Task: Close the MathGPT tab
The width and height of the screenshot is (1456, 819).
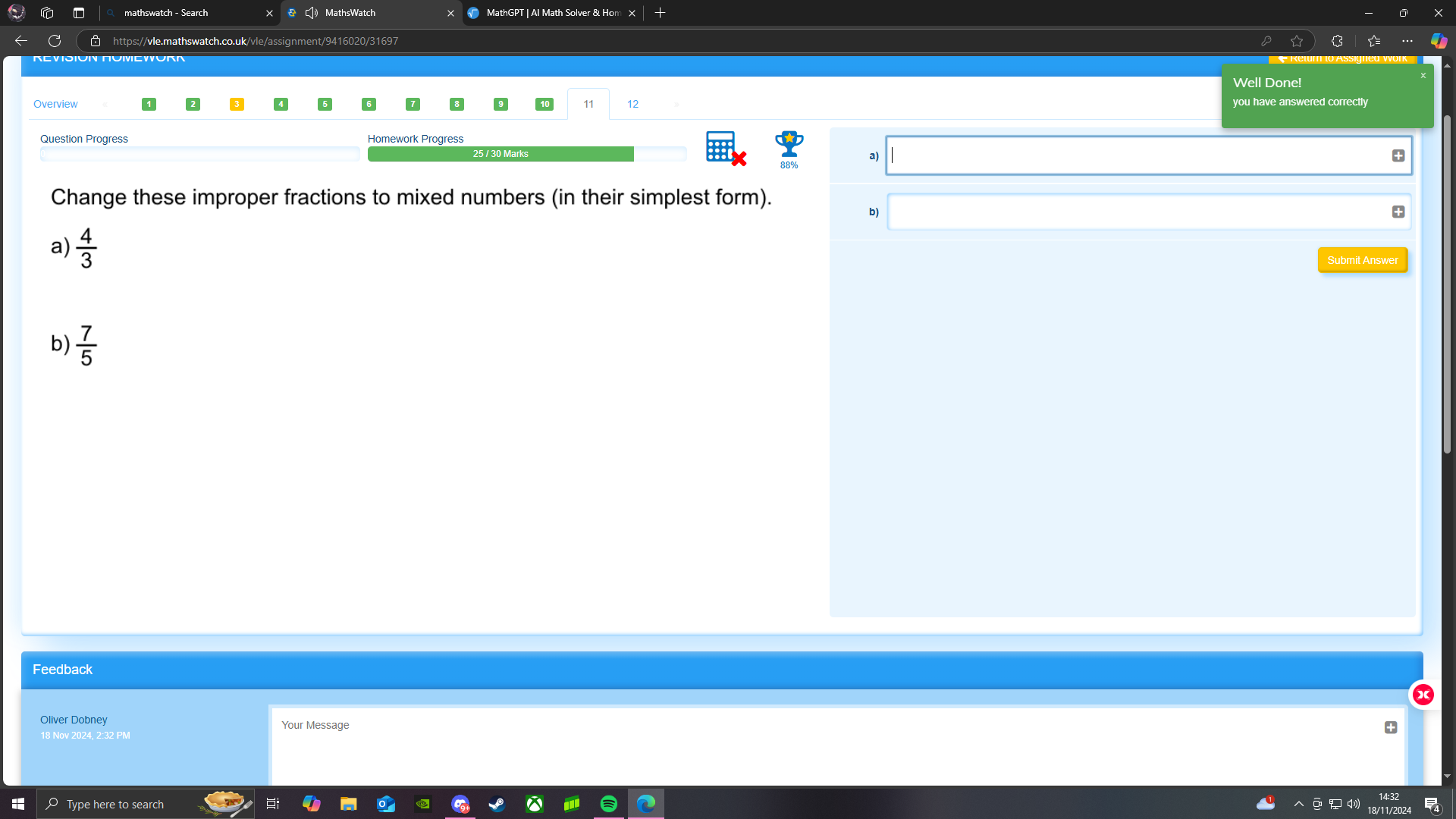Action: (x=632, y=13)
